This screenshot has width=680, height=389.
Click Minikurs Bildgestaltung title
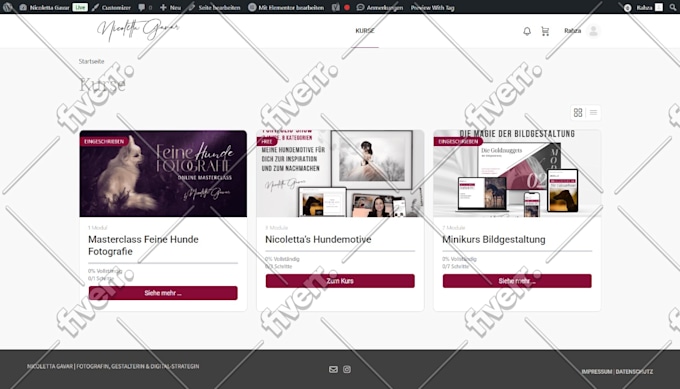[x=494, y=239]
